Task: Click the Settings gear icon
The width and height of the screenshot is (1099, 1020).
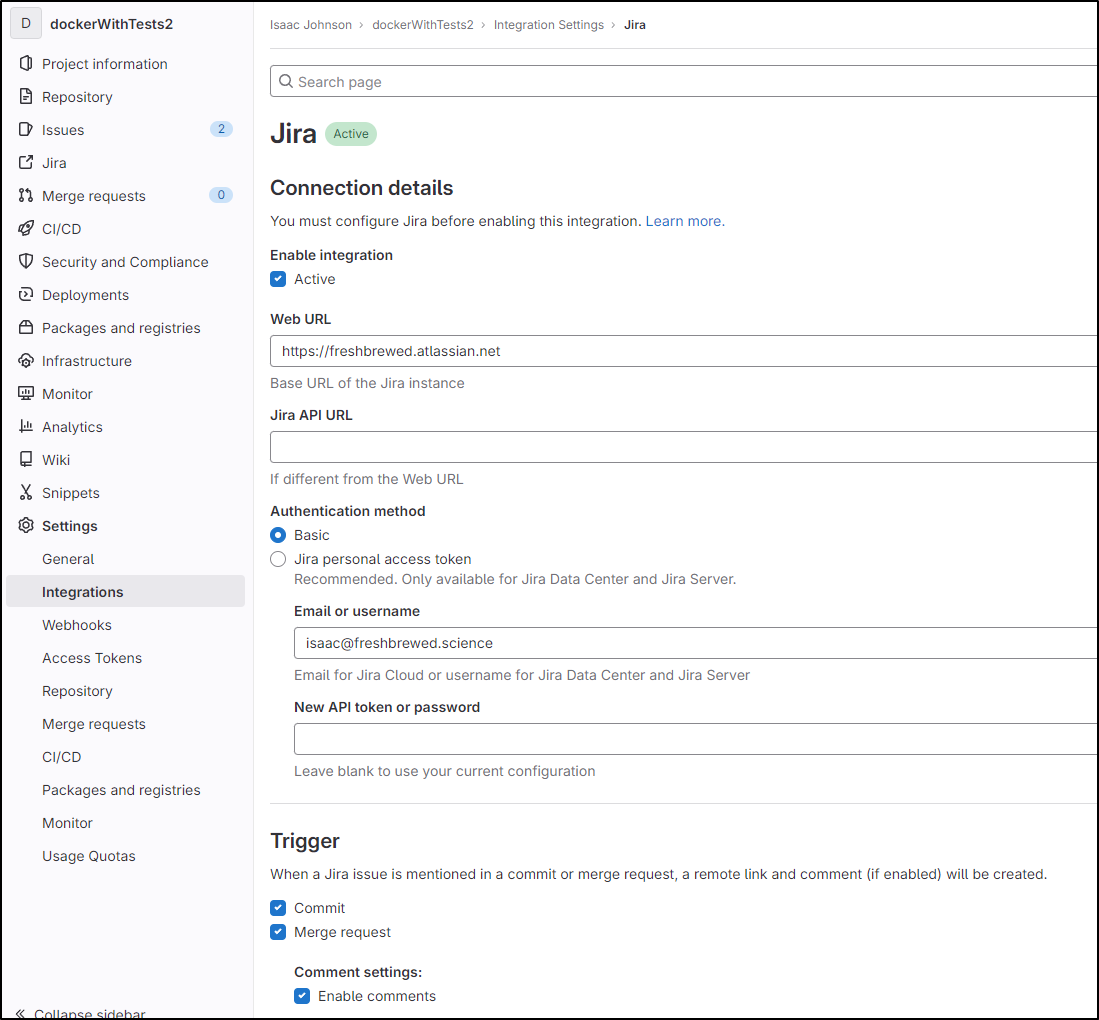Action: tap(26, 525)
